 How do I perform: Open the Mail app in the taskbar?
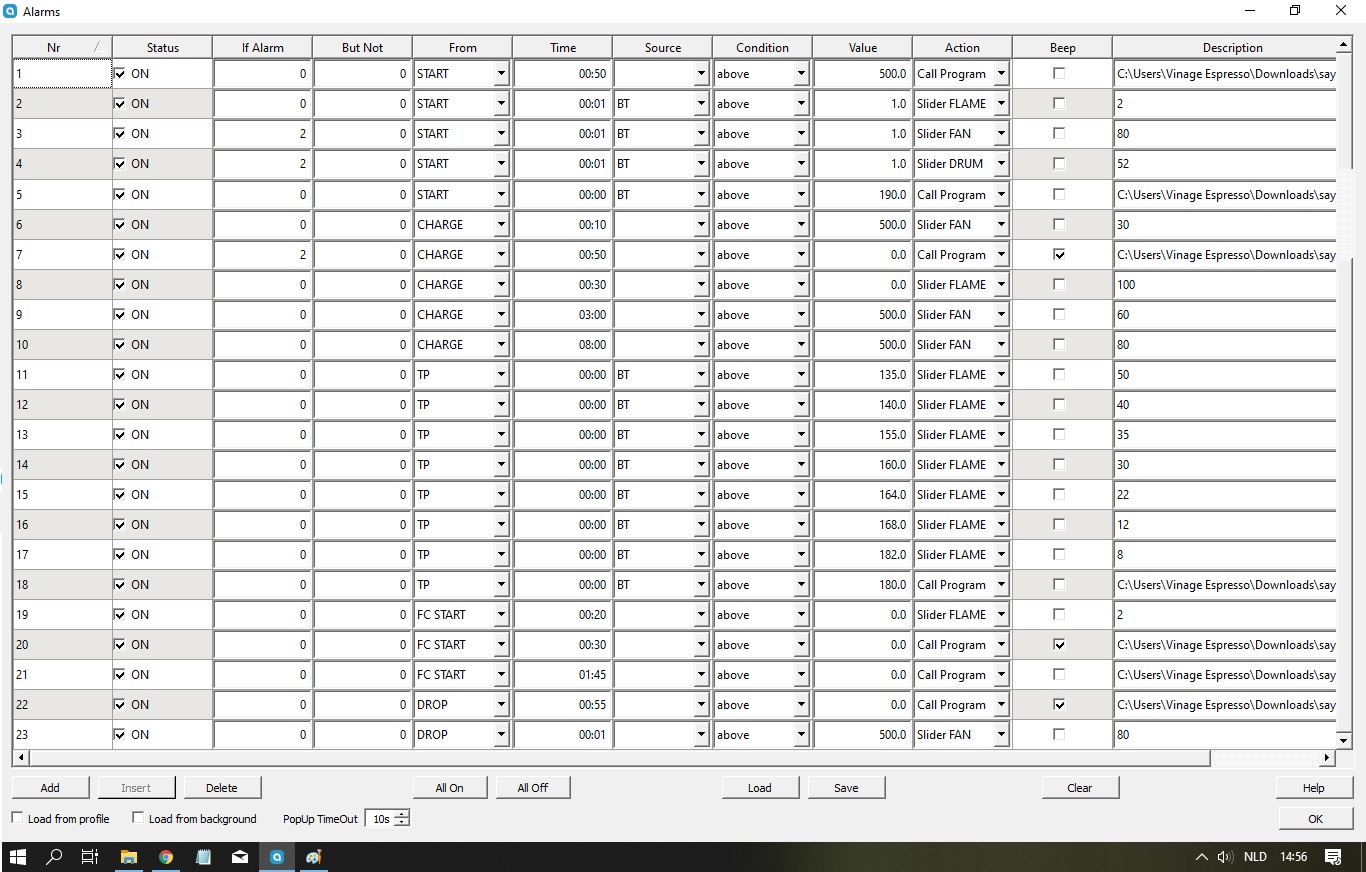click(x=240, y=857)
